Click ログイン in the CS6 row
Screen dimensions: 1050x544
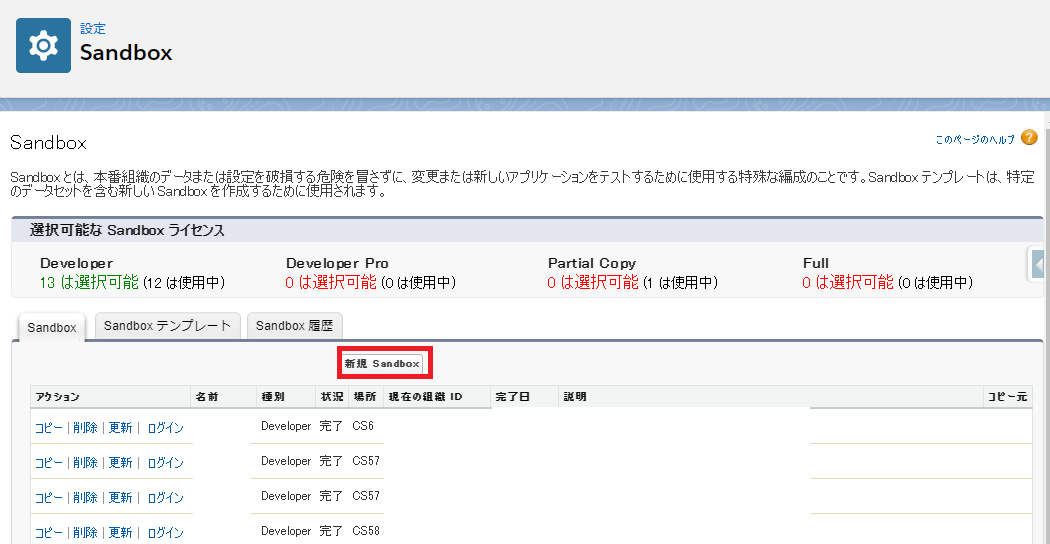click(165, 427)
